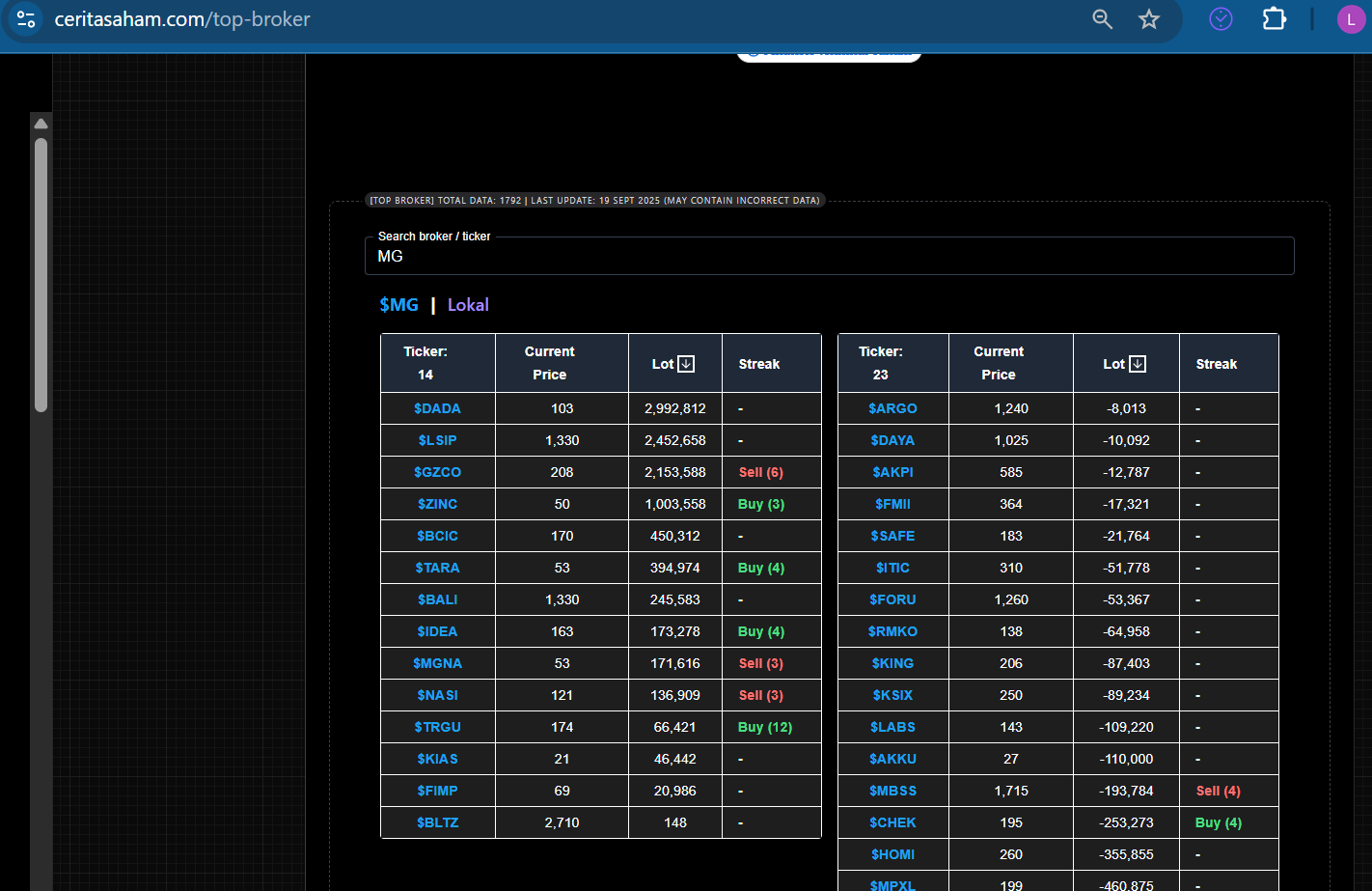Viewport: 1372px width, 891px height.
Task: Open the profile avatar labeled L
Action: (1350, 19)
